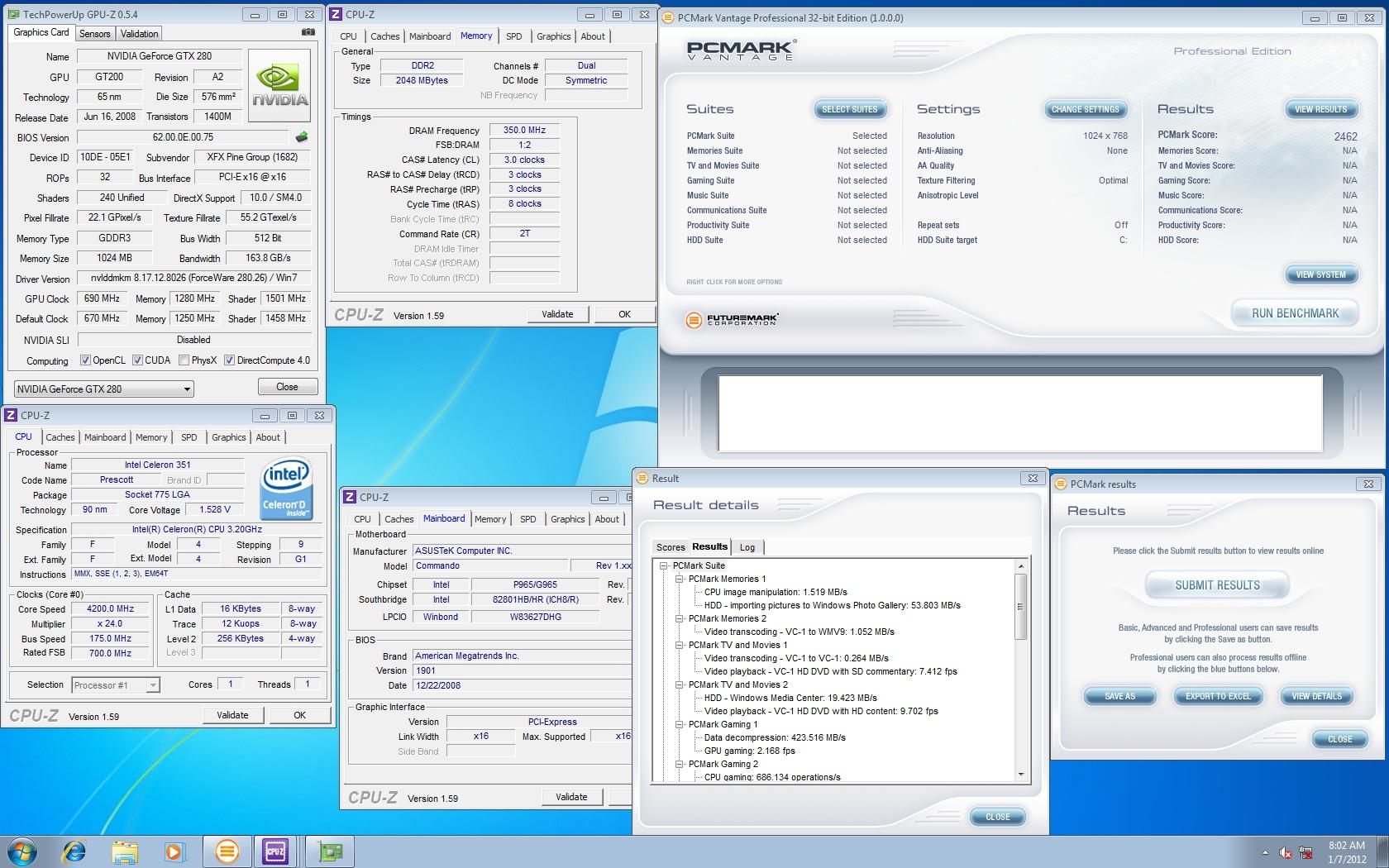This screenshot has height=868, width=1389.
Task: Click the taskbar clock 8:02 AM
Action: [x=1347, y=846]
